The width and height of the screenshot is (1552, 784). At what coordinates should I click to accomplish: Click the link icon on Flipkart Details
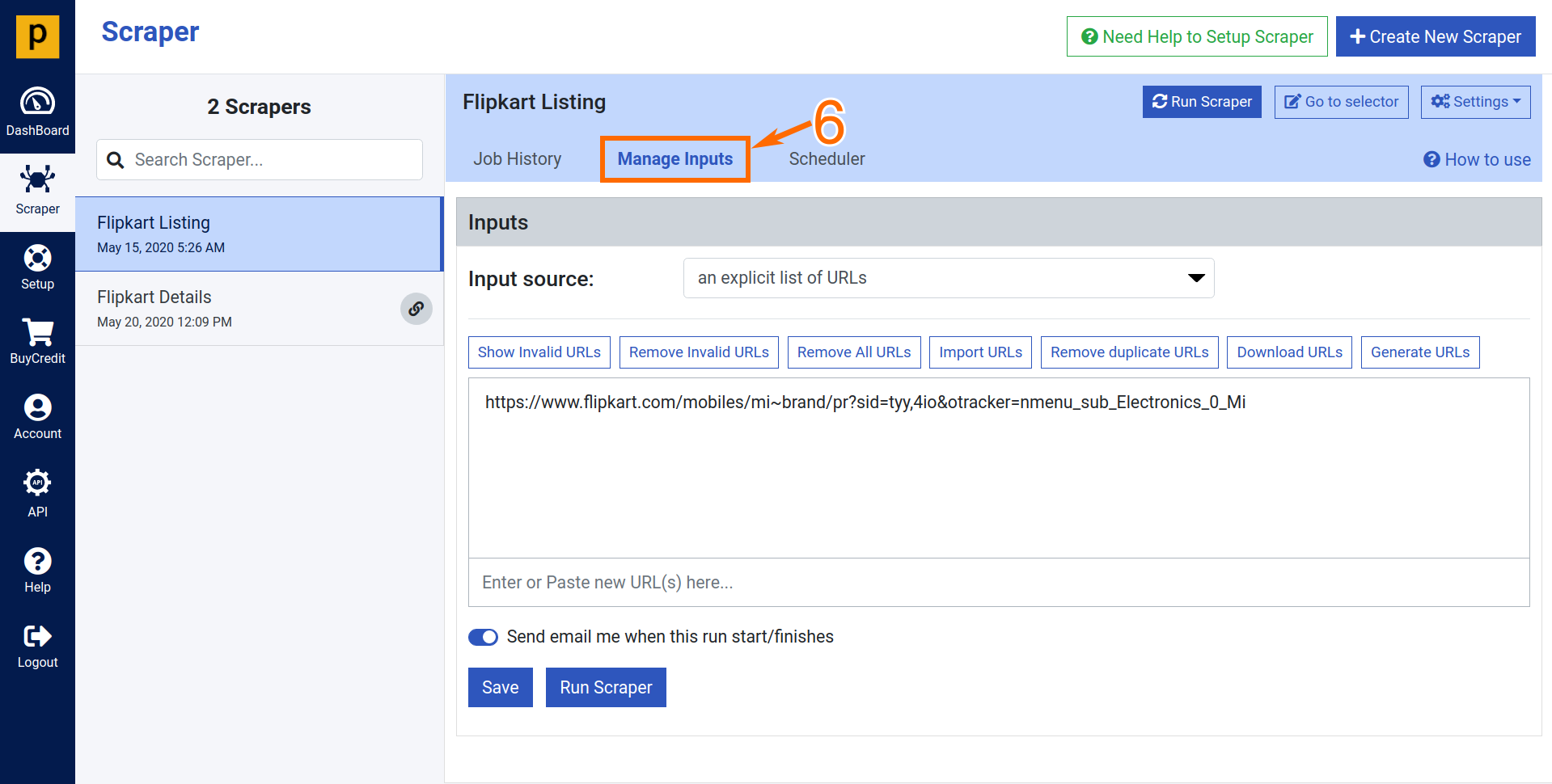(416, 309)
